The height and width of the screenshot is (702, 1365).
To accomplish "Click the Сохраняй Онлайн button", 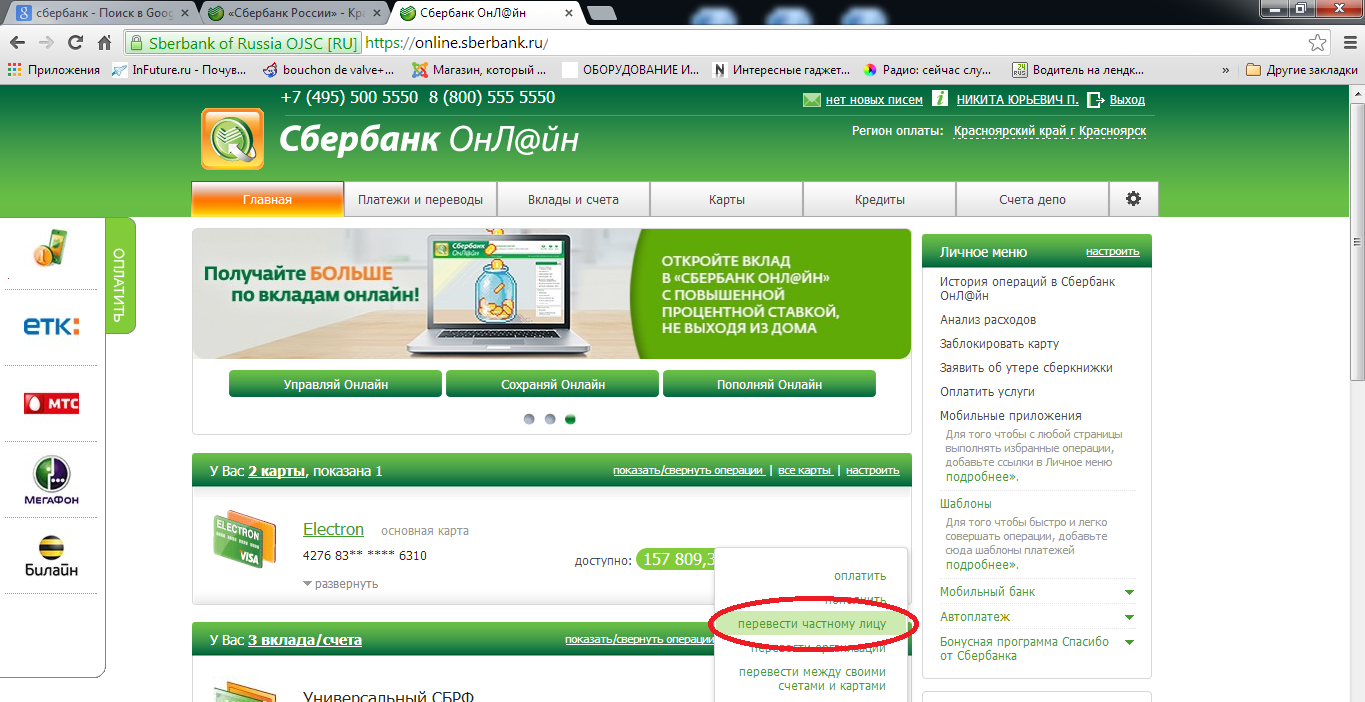I will 552,384.
